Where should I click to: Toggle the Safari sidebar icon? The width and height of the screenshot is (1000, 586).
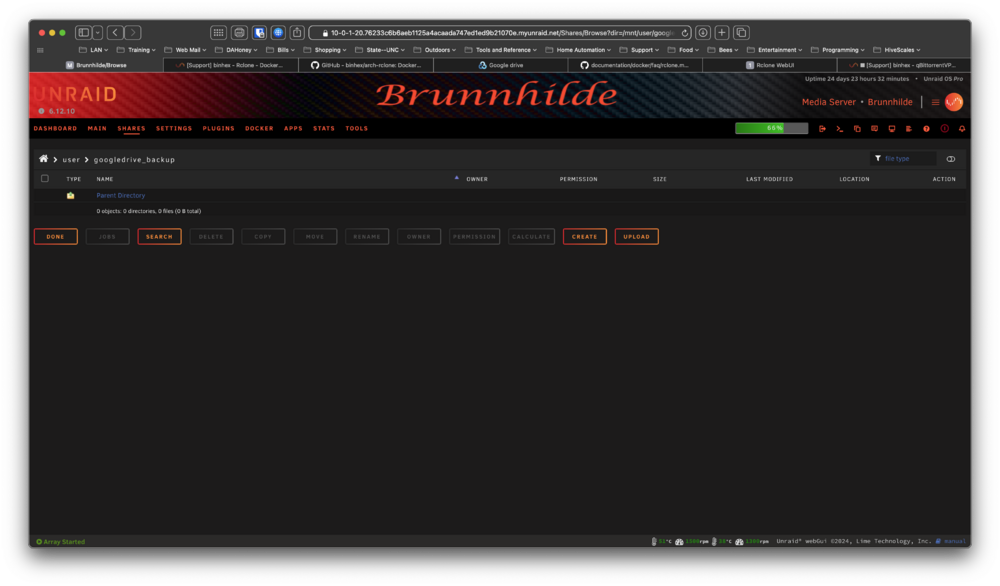[84, 33]
